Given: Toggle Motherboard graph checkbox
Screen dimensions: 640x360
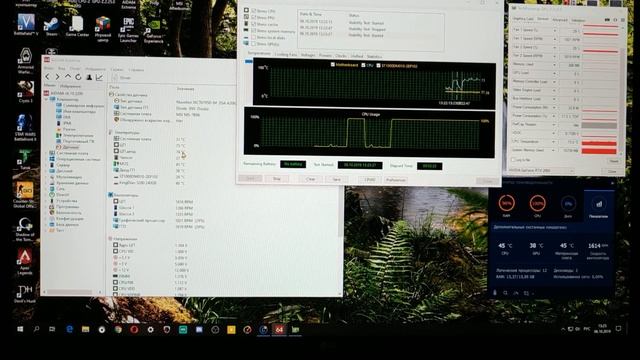Looking at the screenshot, I should (333, 64).
